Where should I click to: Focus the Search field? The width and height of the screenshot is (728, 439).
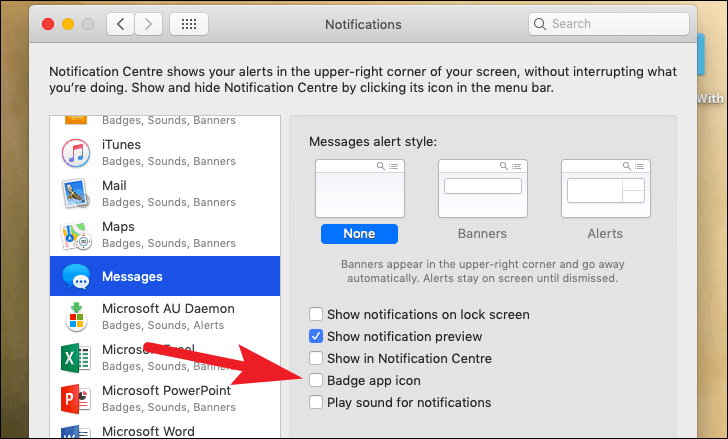[x=609, y=24]
